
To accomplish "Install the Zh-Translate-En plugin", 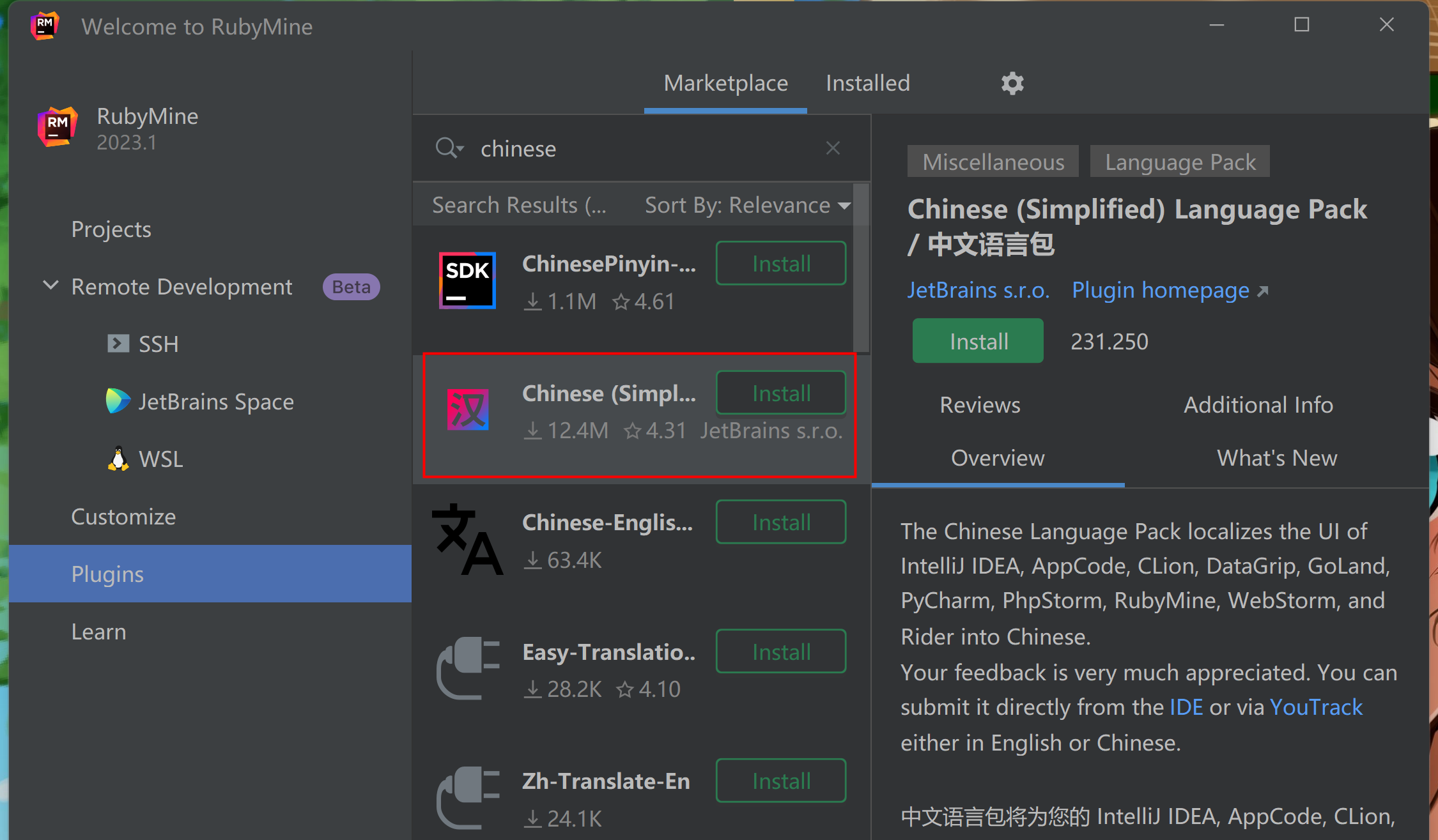I will click(781, 781).
